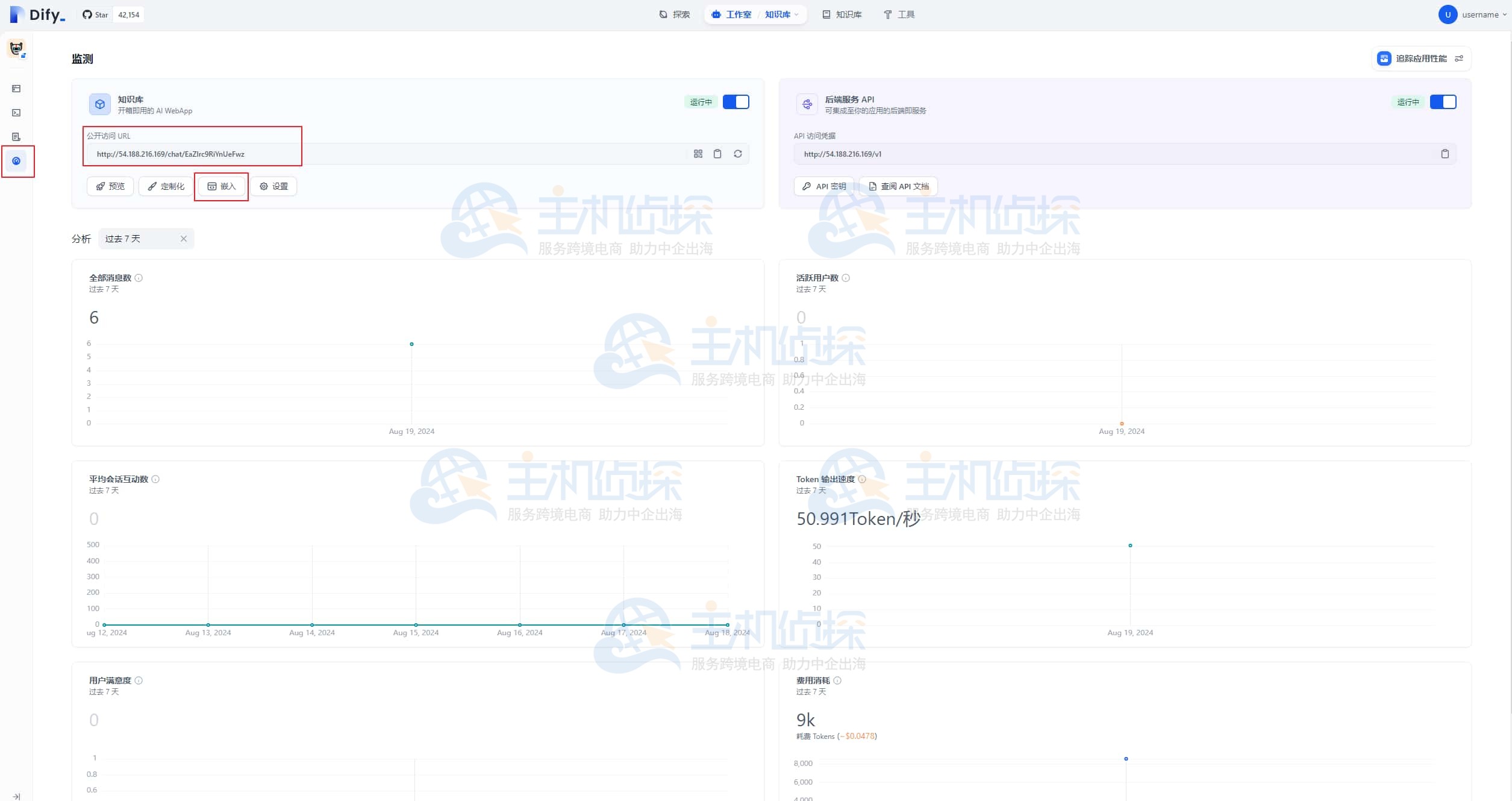This screenshot has width=1512, height=801.
Task: Open the orchestrate icon in sidebar
Action: (x=16, y=89)
